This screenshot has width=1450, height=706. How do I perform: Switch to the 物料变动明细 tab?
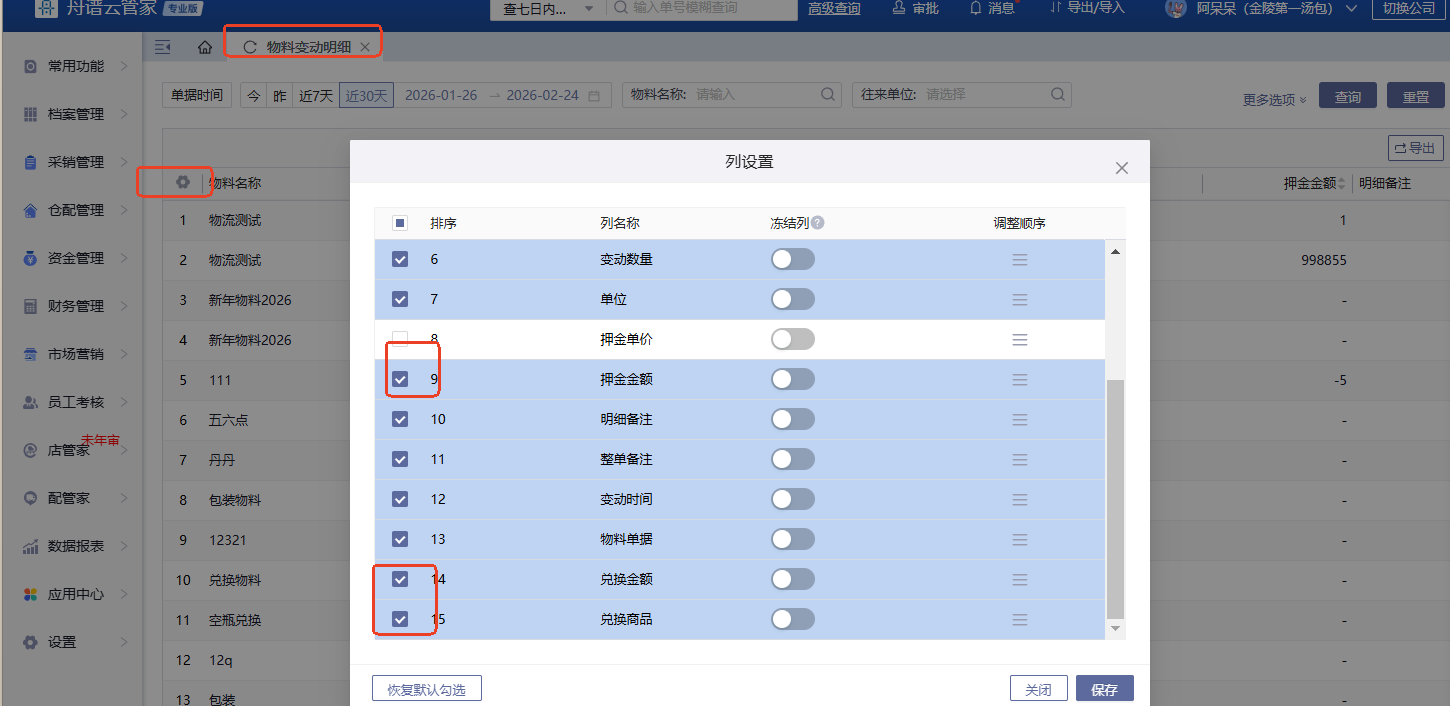[x=308, y=47]
